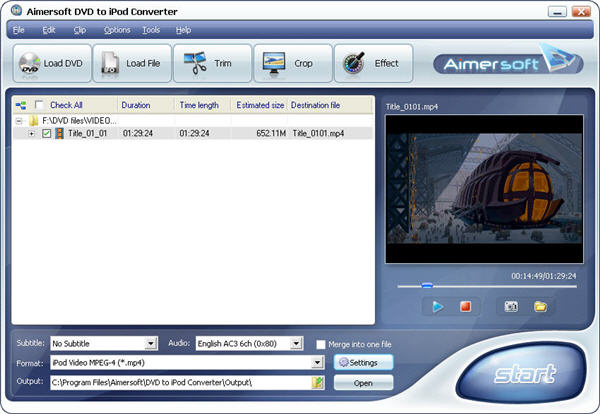Screen dimensions: 600x414
Task: Uncheck the Title_01_01 checkbox
Action: [x=46, y=134]
